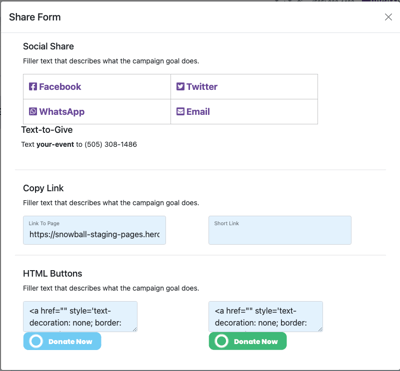The image size is (400, 371).
Task: Share via the WhatsApp link text
Action: [x=62, y=112]
